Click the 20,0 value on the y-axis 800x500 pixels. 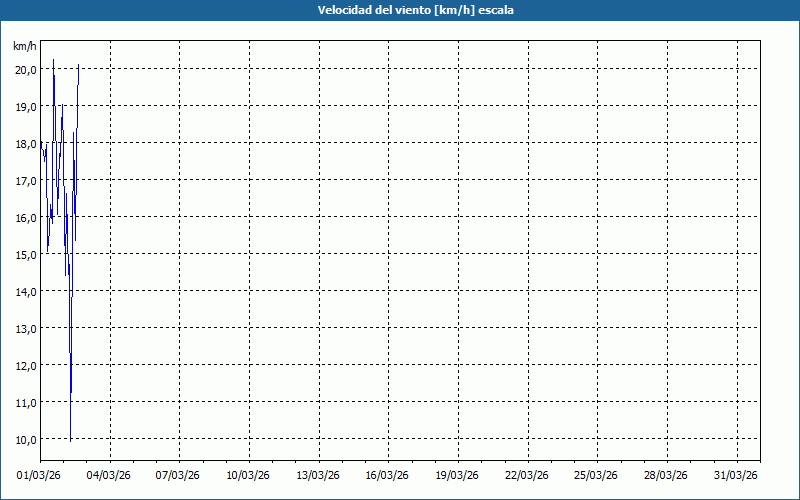(25, 70)
